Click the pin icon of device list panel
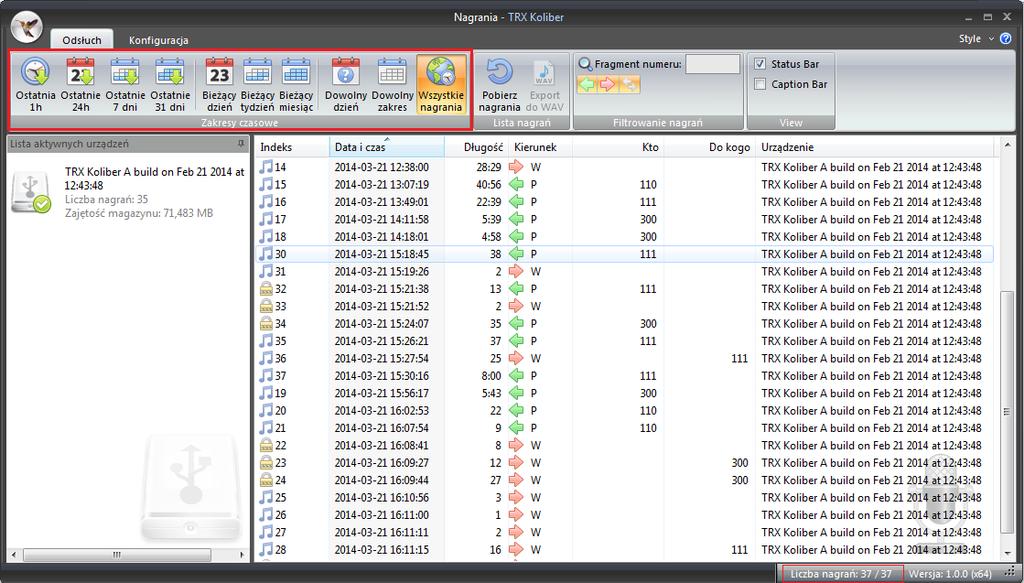1024x583 pixels. 241,144
